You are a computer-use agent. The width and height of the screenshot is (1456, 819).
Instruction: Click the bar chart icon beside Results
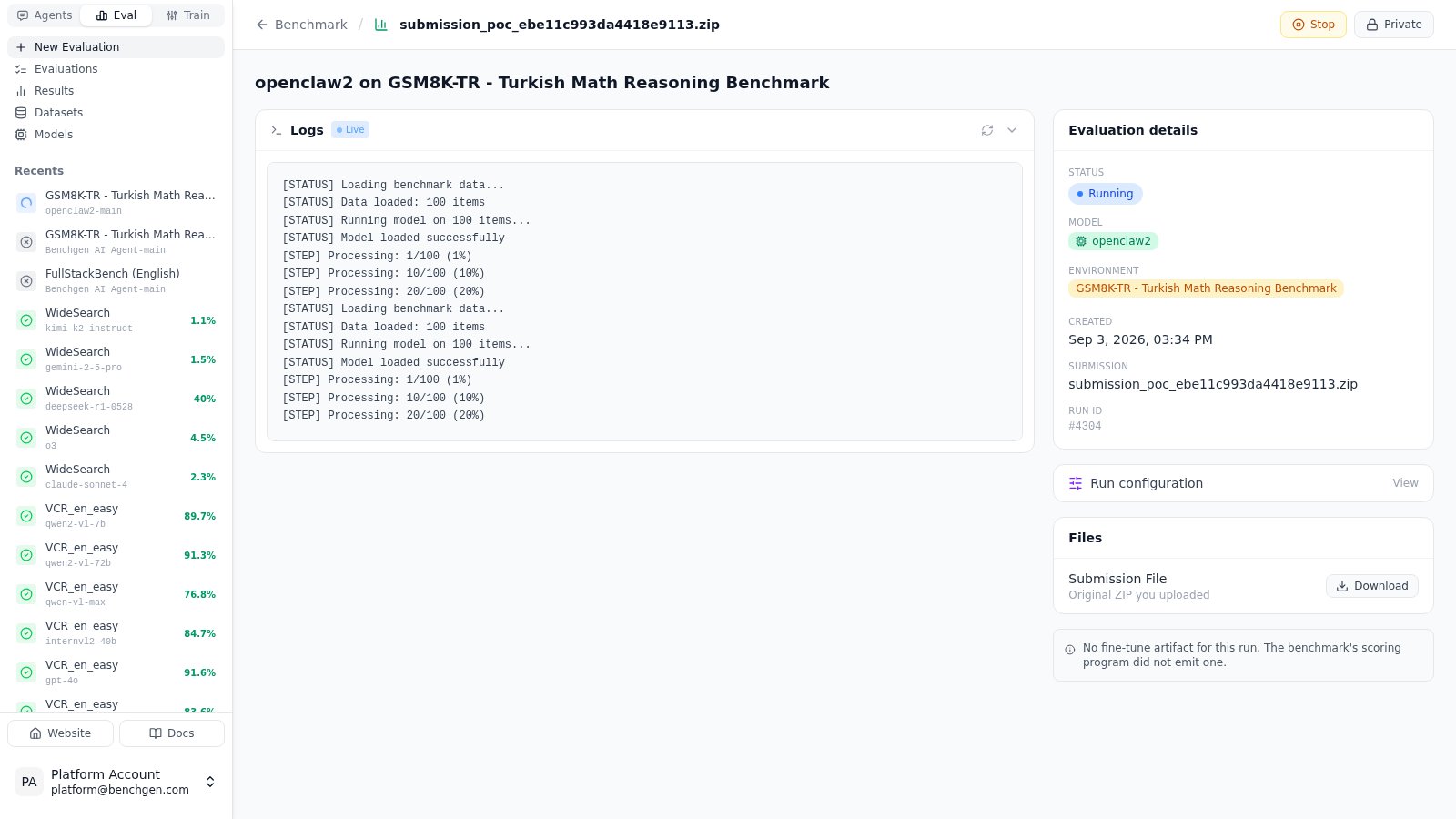pyautogui.click(x=21, y=91)
